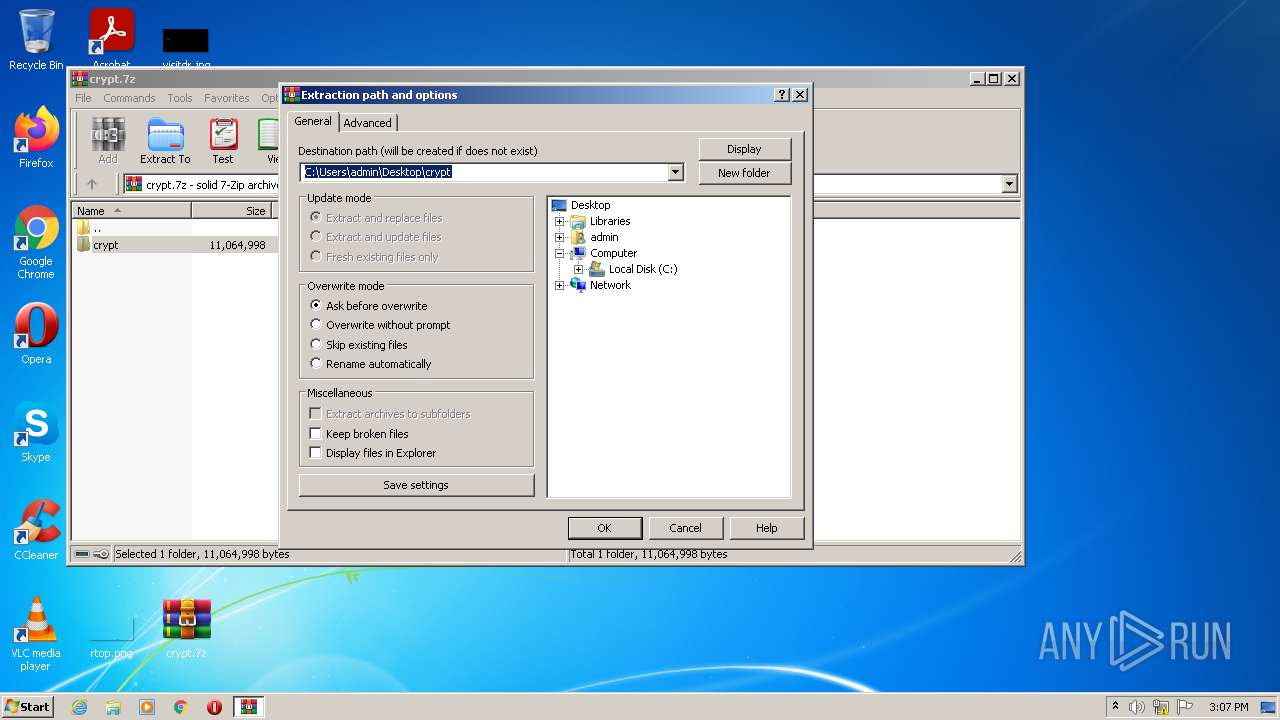Open the Start menu
This screenshot has height=720, width=1280.
(27, 707)
